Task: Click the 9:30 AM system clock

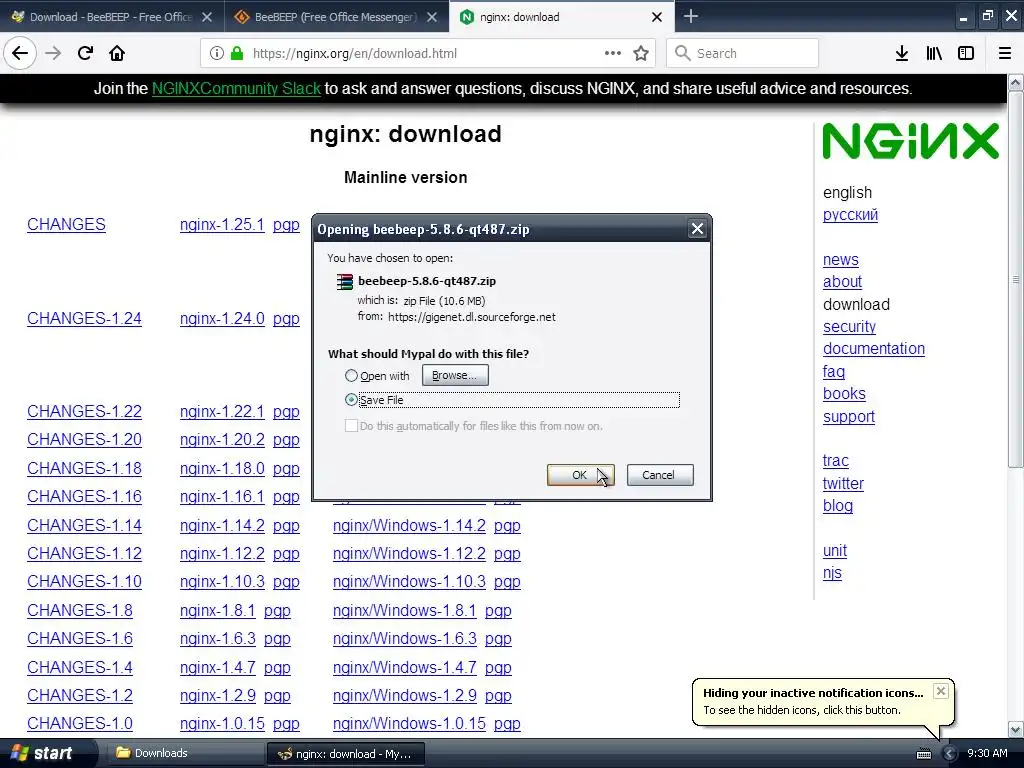Action: [x=987, y=754]
